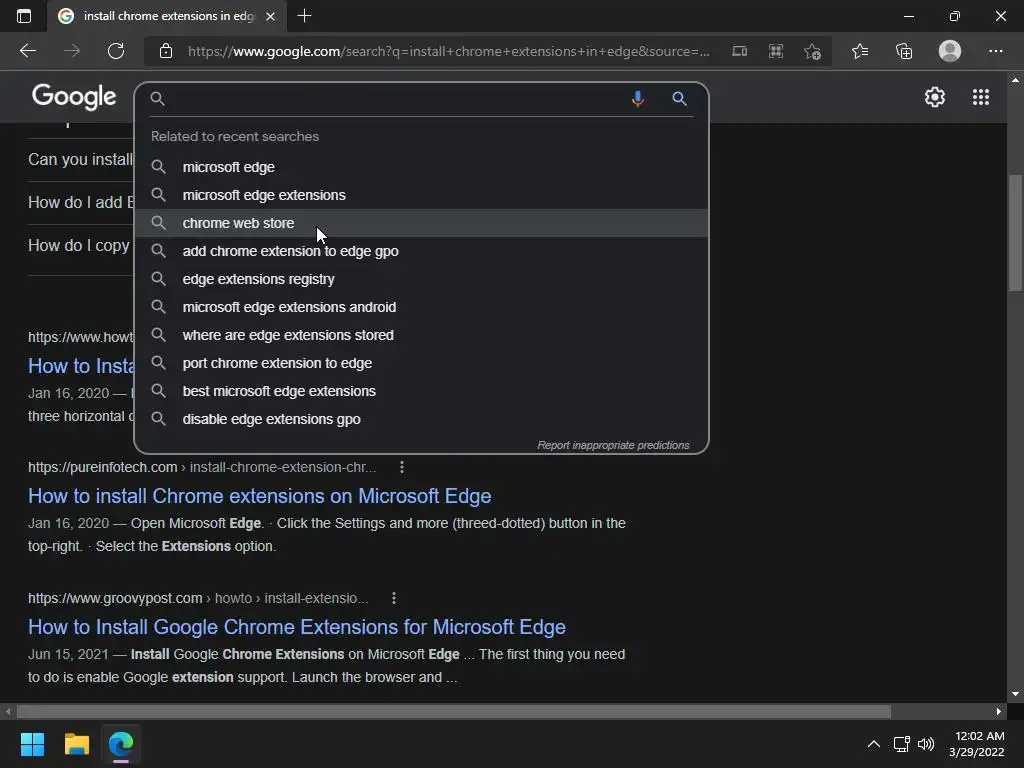Click the Google logo
This screenshot has height=768, width=1024.
74,97
